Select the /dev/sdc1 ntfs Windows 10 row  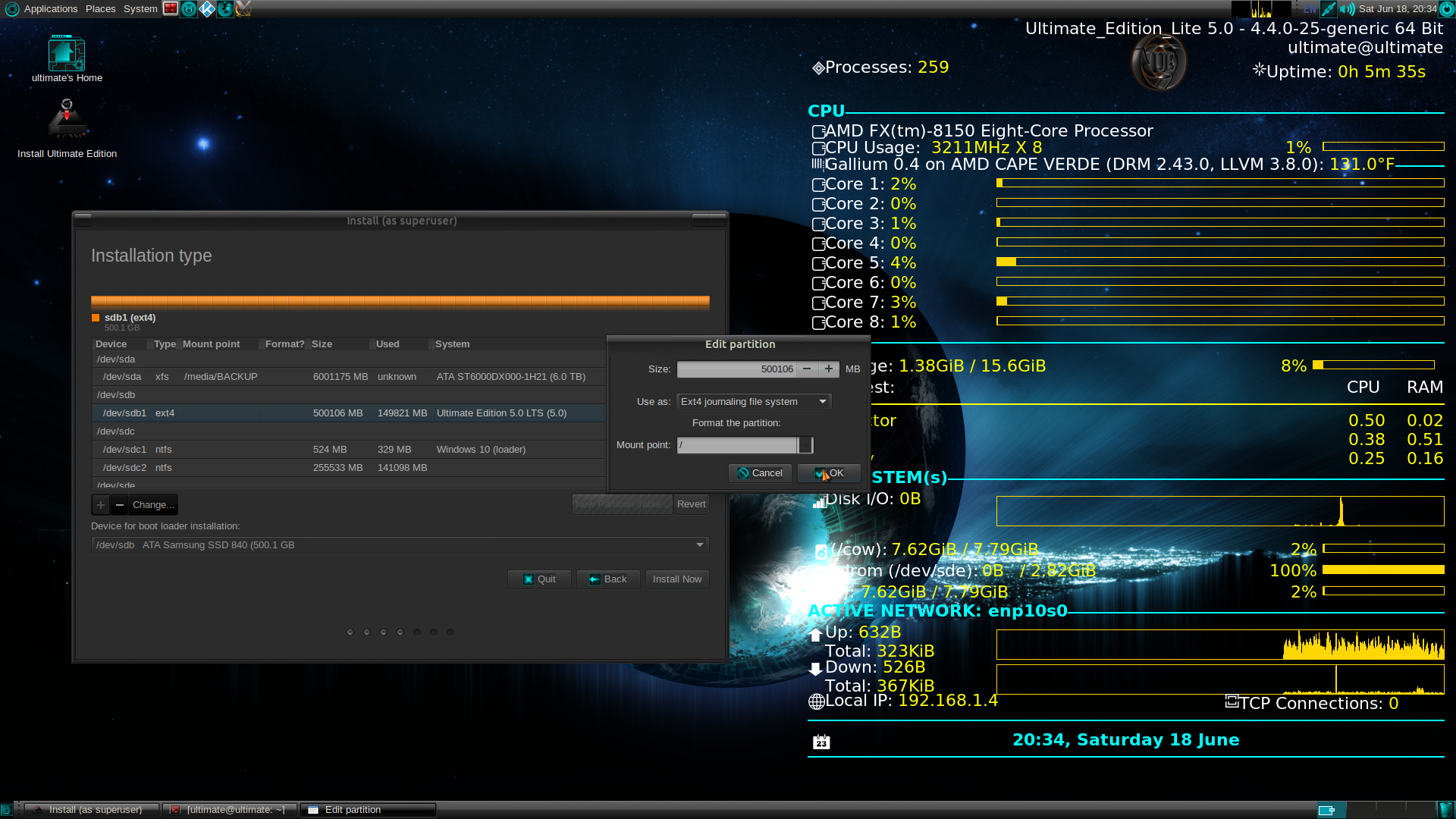click(349, 450)
